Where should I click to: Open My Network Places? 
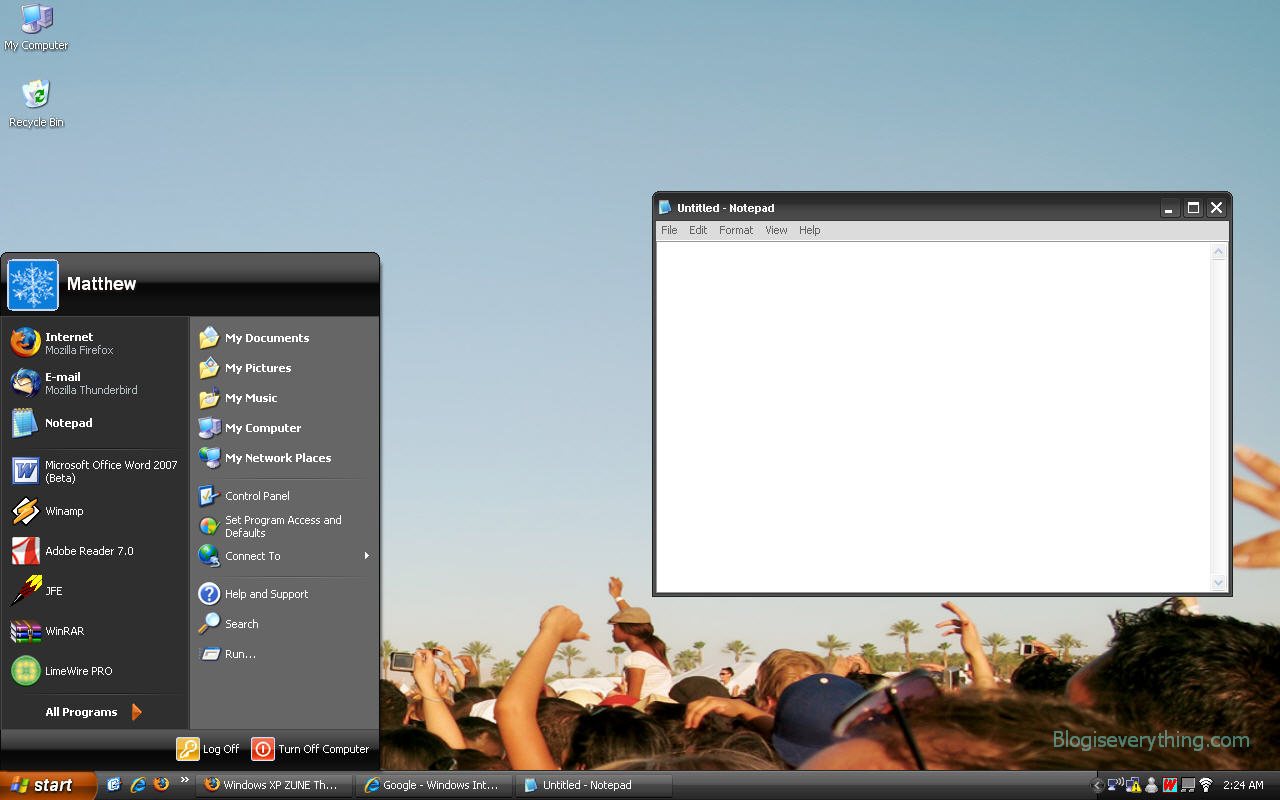click(x=284, y=458)
